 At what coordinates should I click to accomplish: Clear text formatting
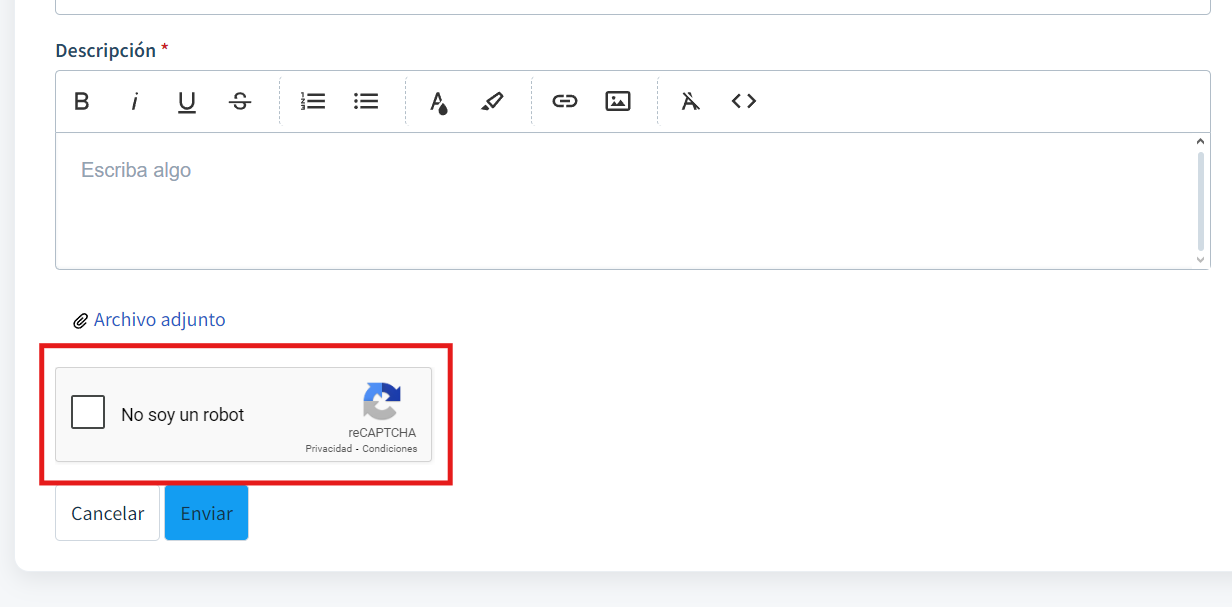(x=690, y=101)
